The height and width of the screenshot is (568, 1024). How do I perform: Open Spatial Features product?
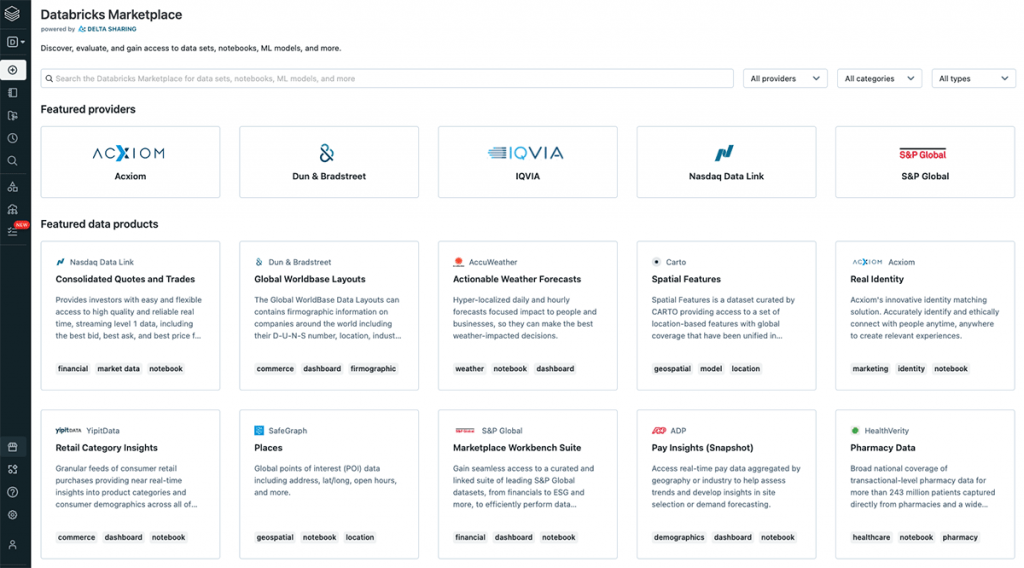tap(726, 316)
